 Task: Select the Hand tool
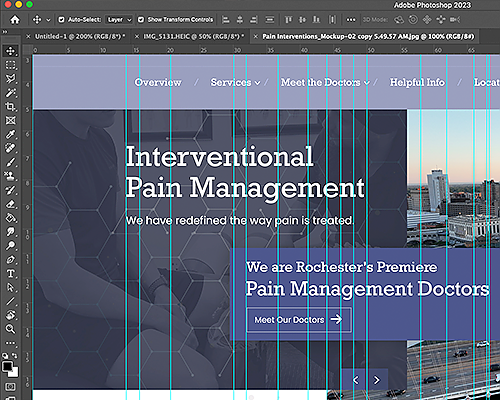[11, 315]
